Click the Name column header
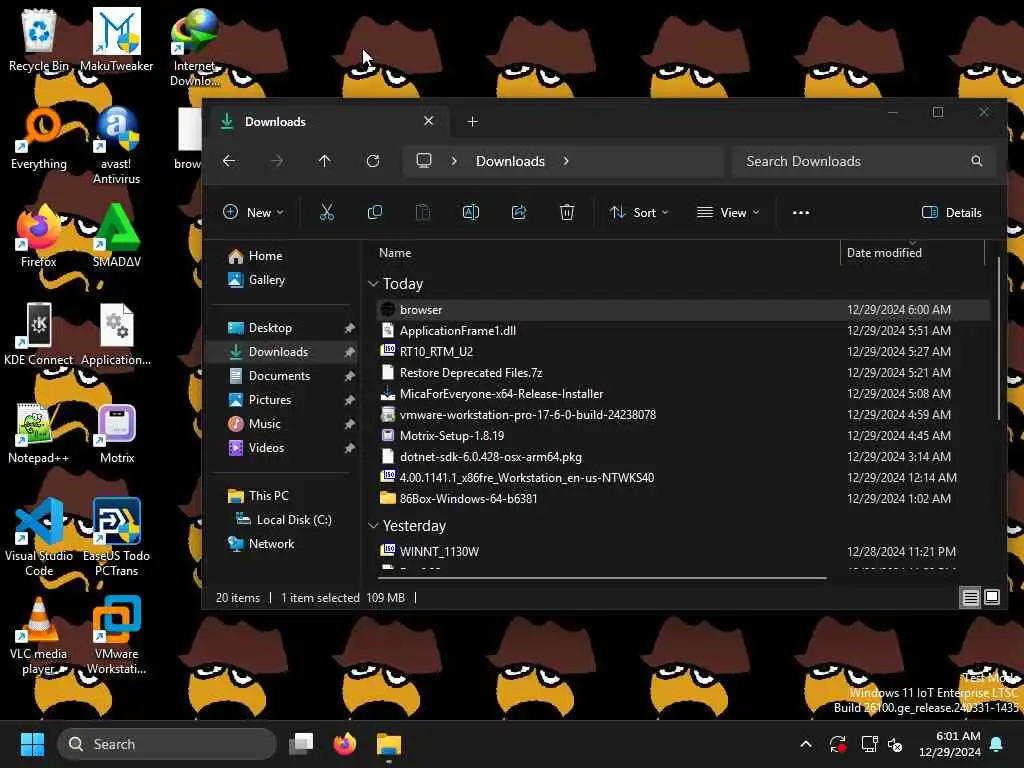This screenshot has width=1024, height=768. pos(395,253)
